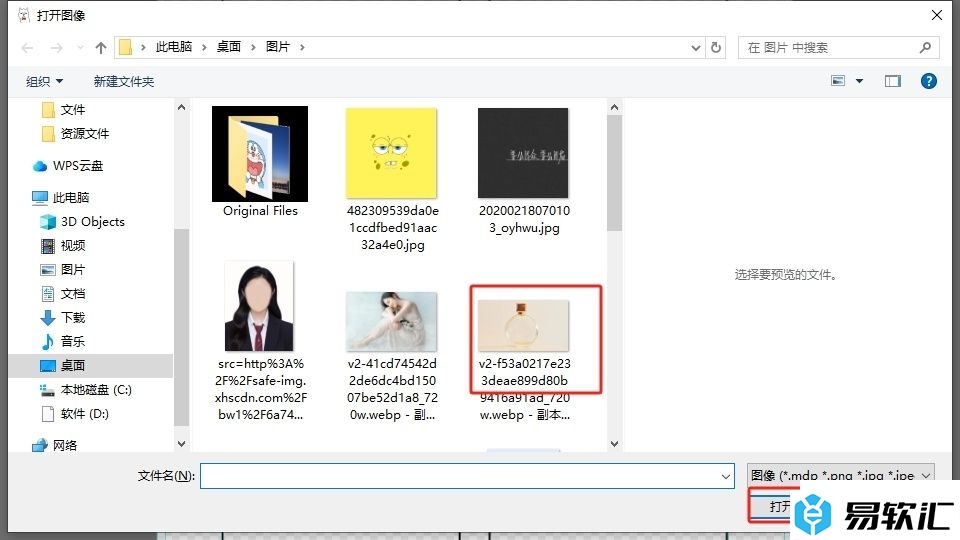Click 桌面 in the address breadcrumb

[228, 47]
